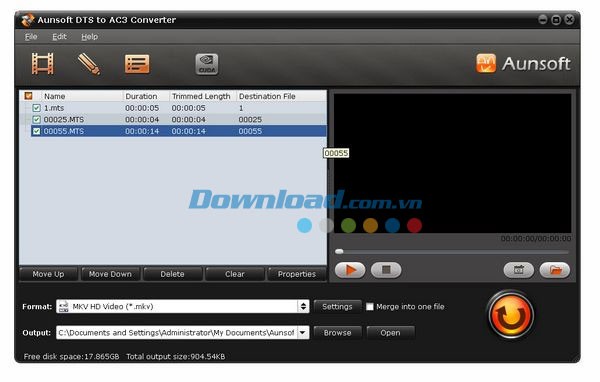
Task: Click the Add video filmstrip icon
Action: [x=42, y=64]
